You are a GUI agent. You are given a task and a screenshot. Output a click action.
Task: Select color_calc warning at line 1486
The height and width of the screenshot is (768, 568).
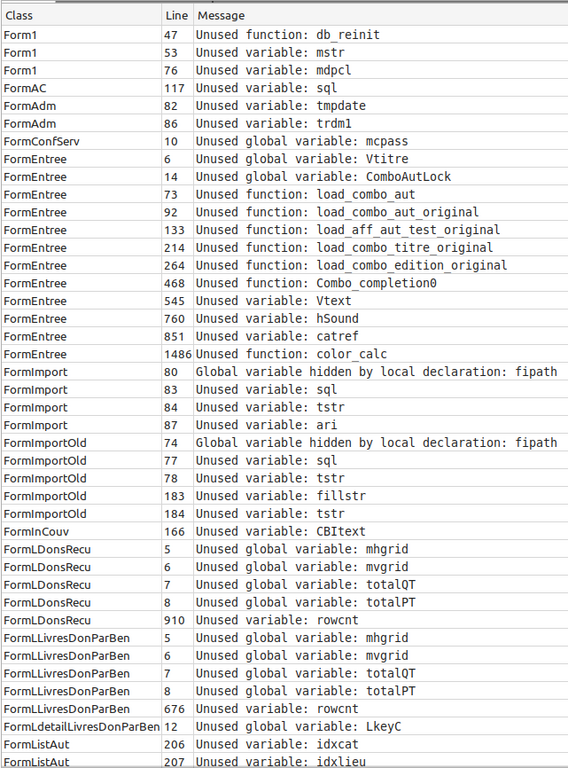(284, 354)
